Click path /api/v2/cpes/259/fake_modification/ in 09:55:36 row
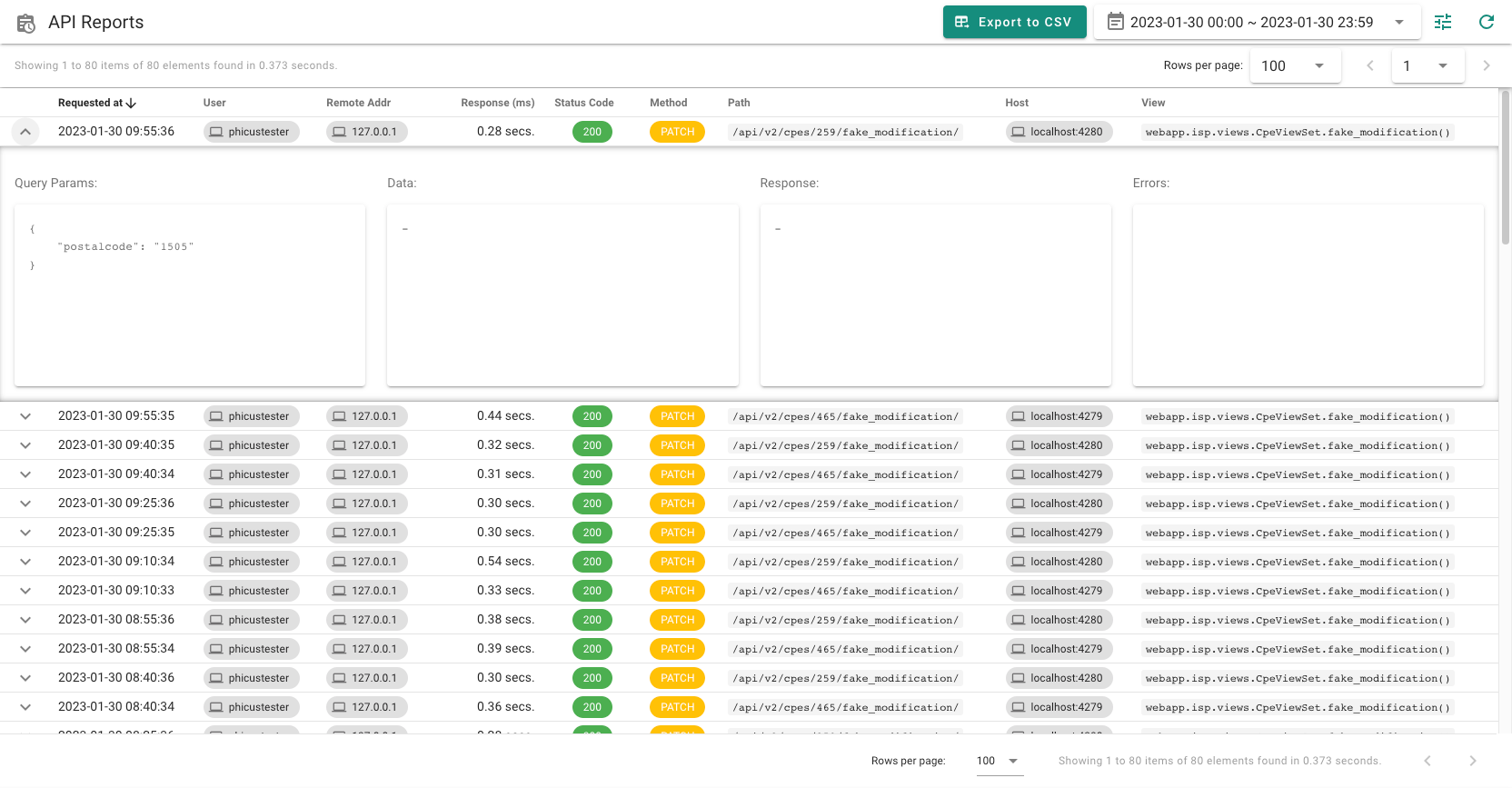 845,132
